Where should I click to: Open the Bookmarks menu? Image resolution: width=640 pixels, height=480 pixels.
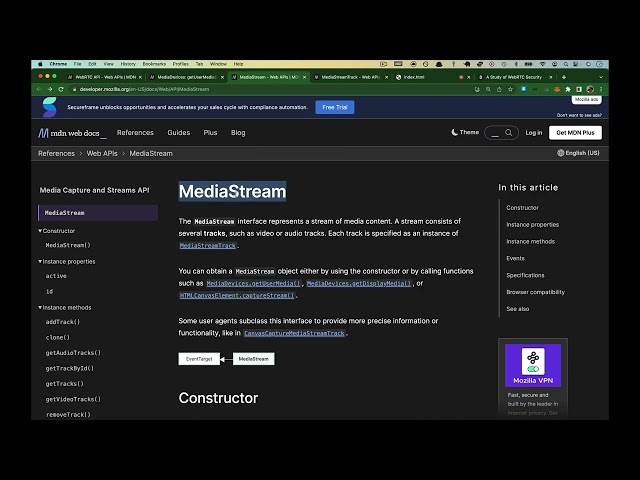click(x=154, y=64)
